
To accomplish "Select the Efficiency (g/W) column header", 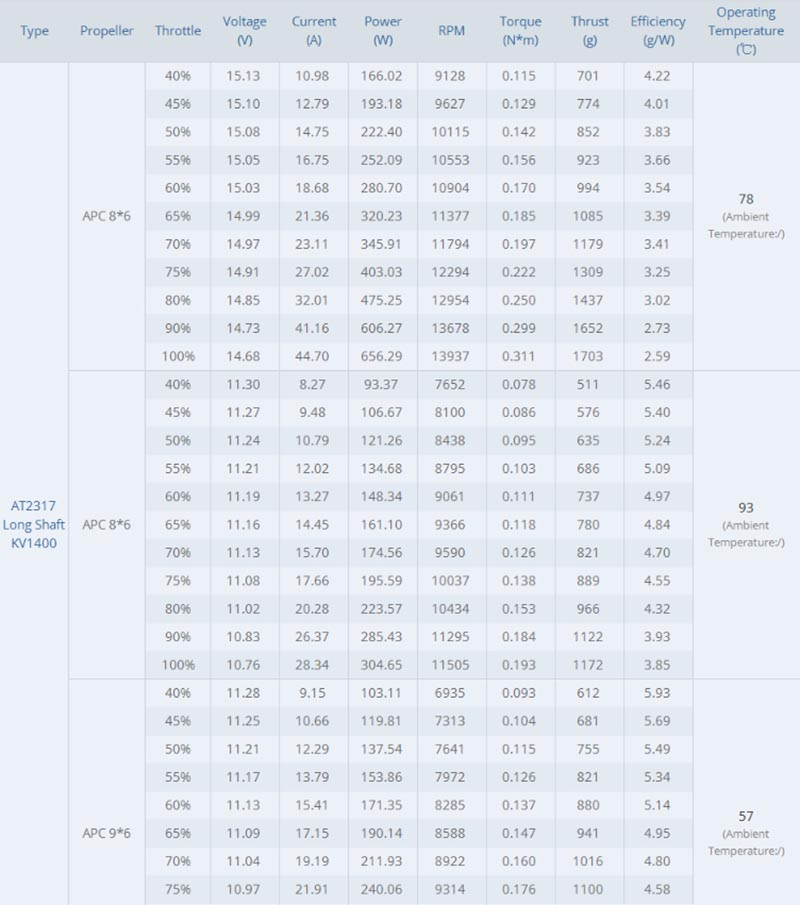I will pyautogui.click(x=658, y=31).
